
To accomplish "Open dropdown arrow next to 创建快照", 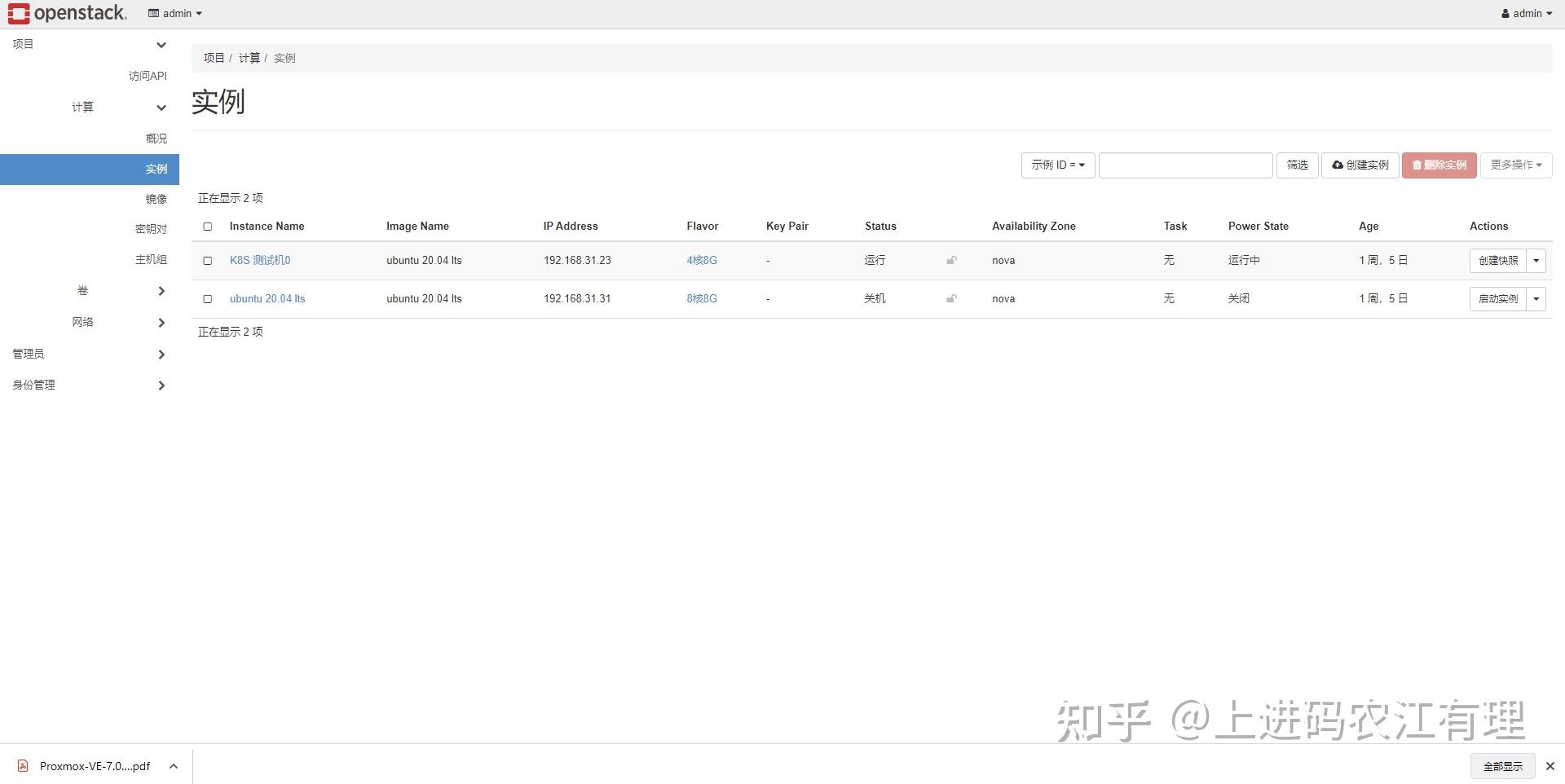I will click(1536, 260).
